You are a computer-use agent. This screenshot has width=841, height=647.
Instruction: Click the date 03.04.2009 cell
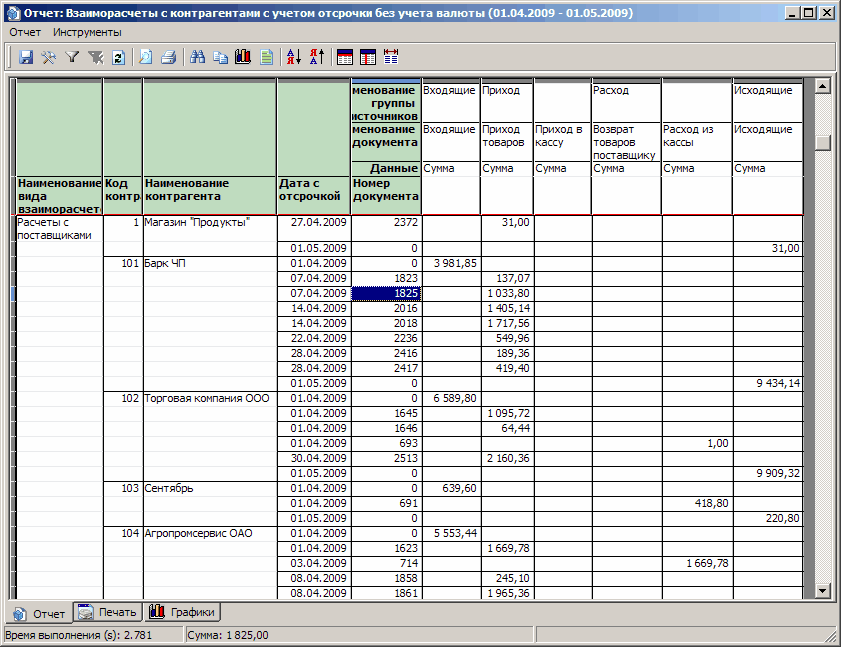tap(314, 564)
